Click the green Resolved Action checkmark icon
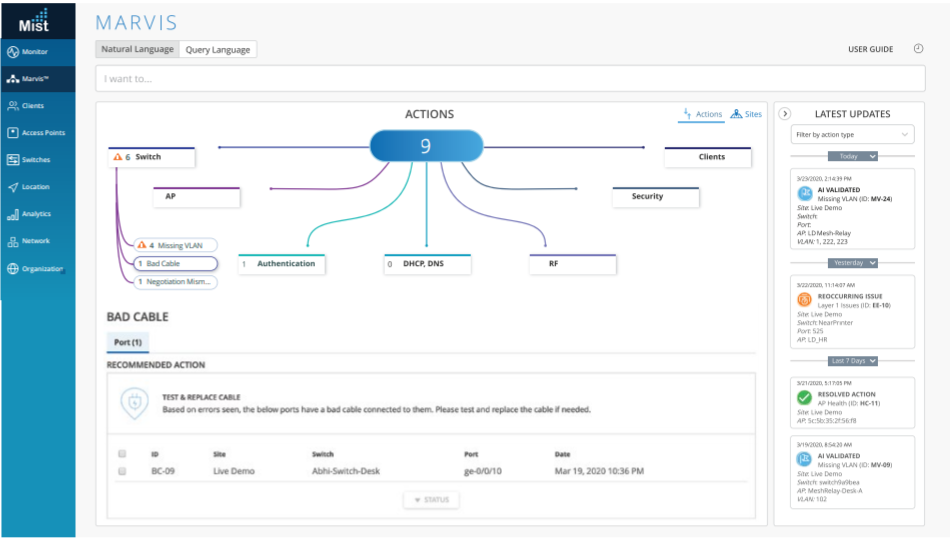950x540 pixels. click(x=805, y=398)
